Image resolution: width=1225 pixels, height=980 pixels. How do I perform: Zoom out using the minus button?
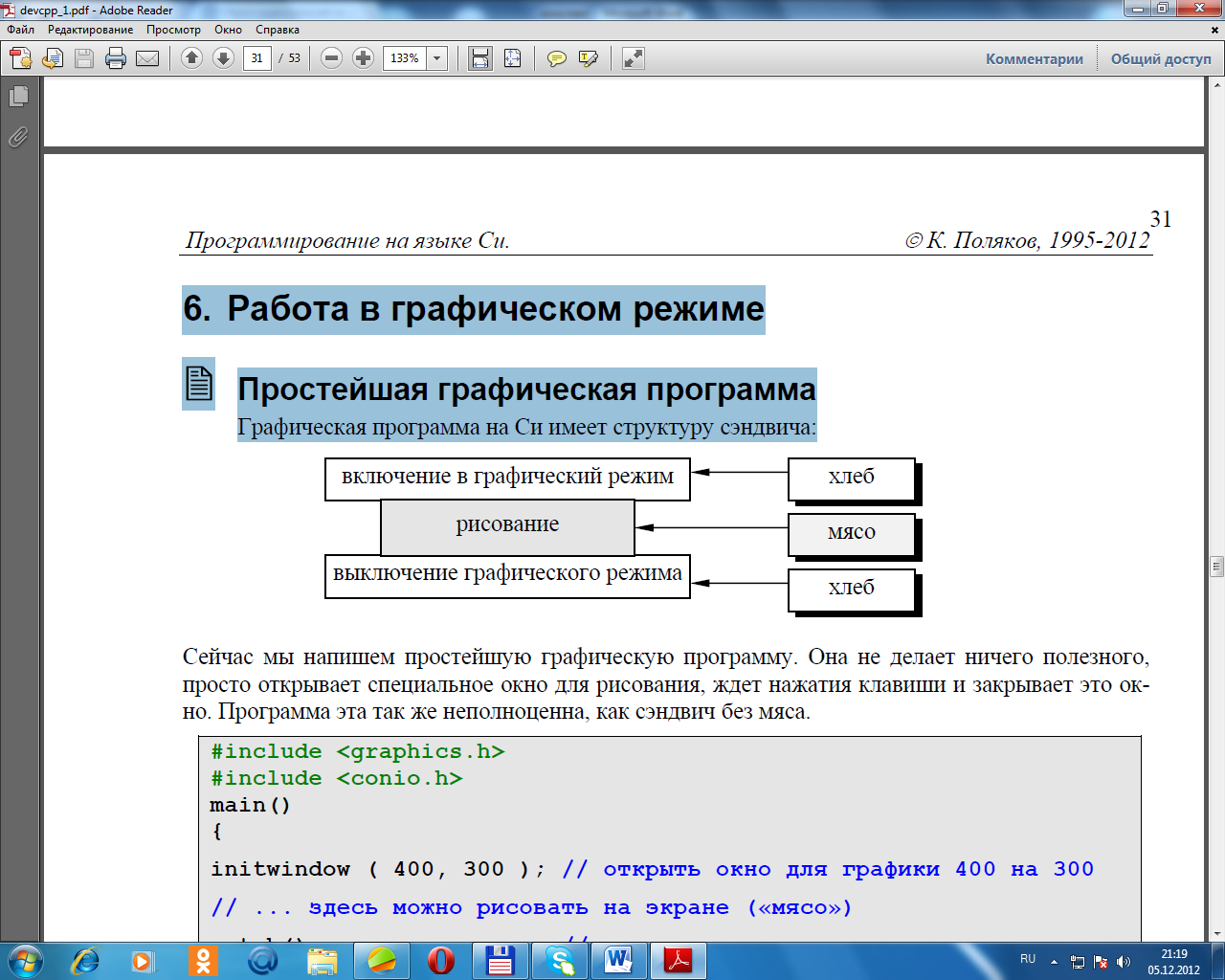tap(331, 58)
